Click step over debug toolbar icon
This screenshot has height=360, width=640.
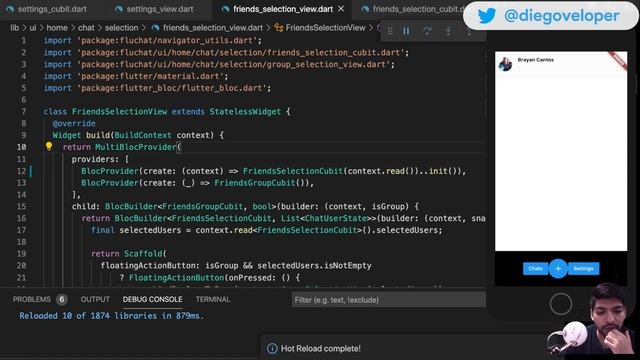(x=427, y=31)
